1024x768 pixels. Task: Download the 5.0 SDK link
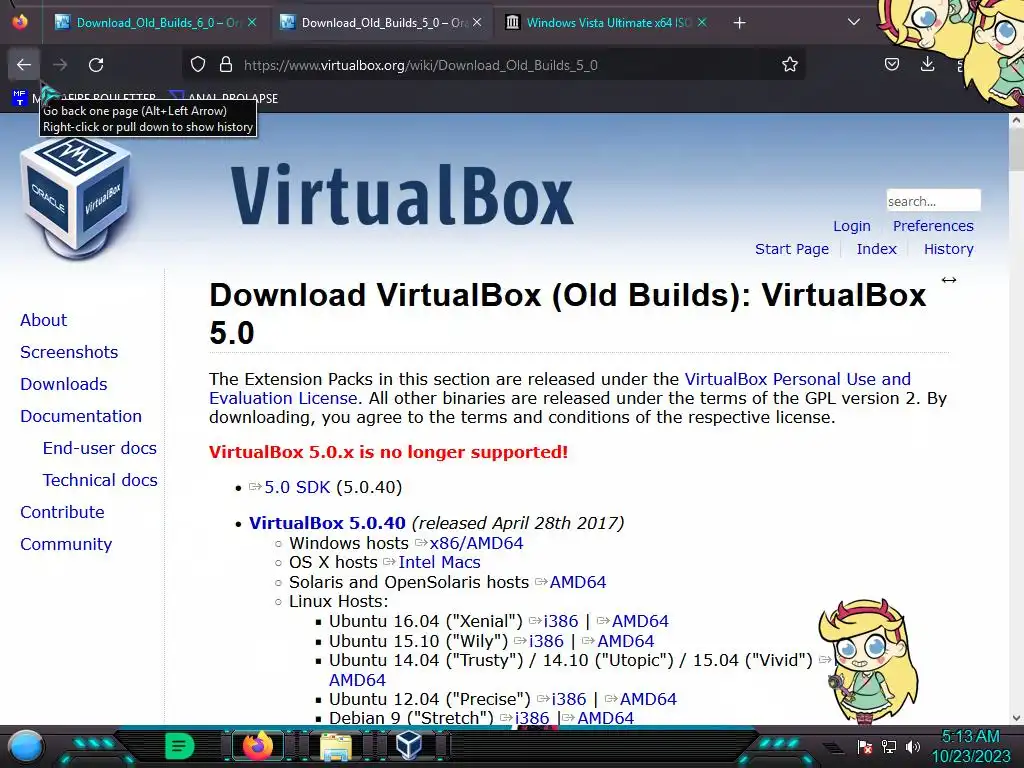point(296,487)
